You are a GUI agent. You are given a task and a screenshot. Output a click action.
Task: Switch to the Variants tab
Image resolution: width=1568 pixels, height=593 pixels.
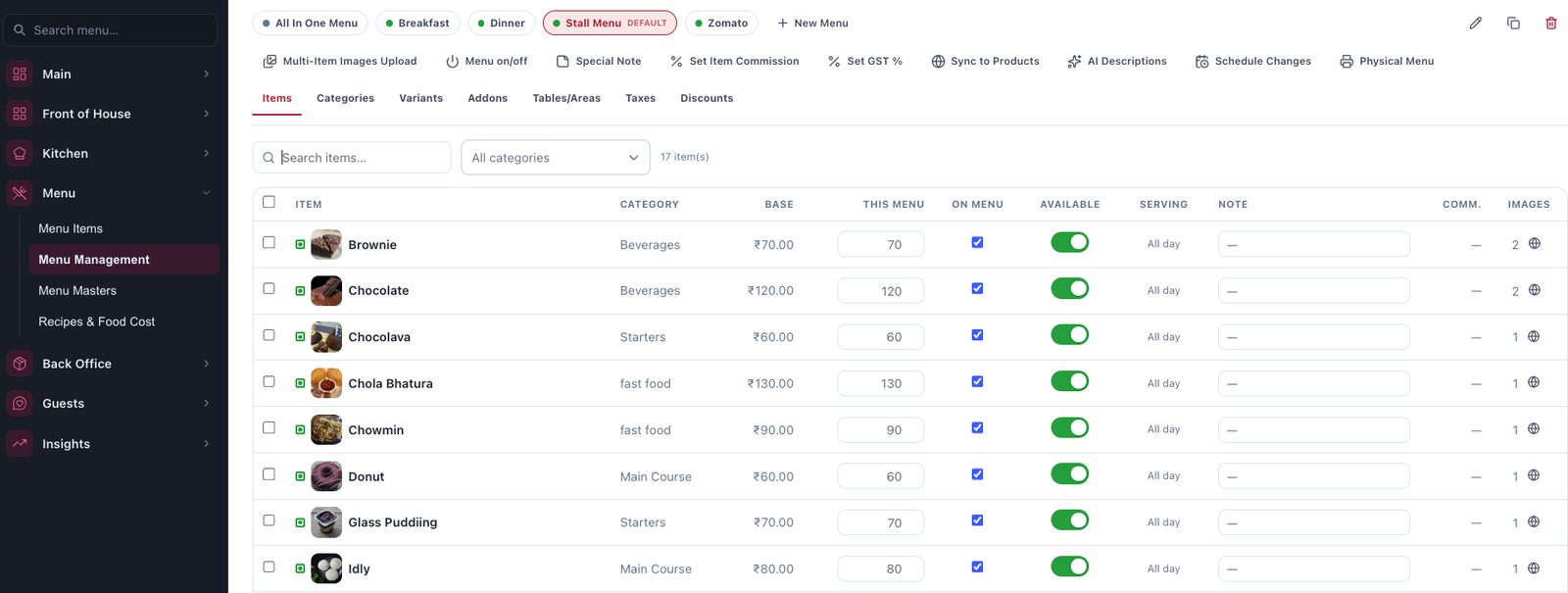point(420,98)
